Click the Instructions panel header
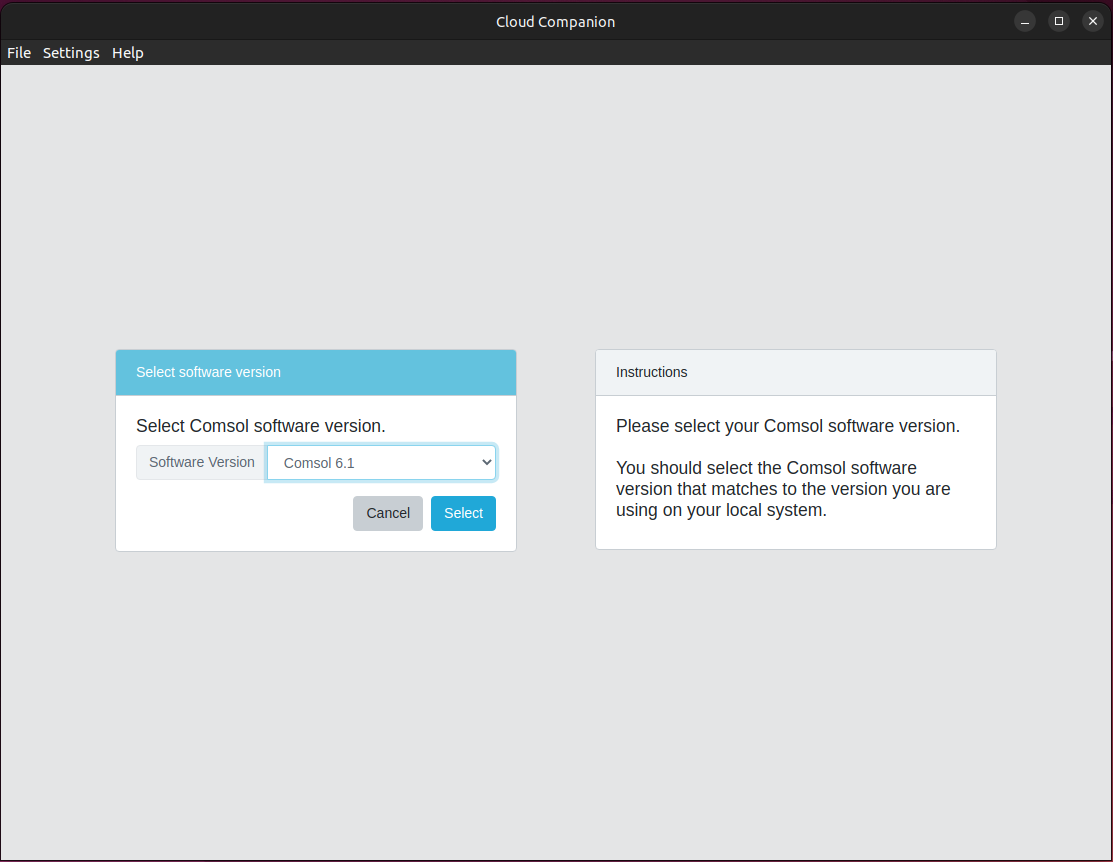This screenshot has height=862, width=1113. point(796,372)
